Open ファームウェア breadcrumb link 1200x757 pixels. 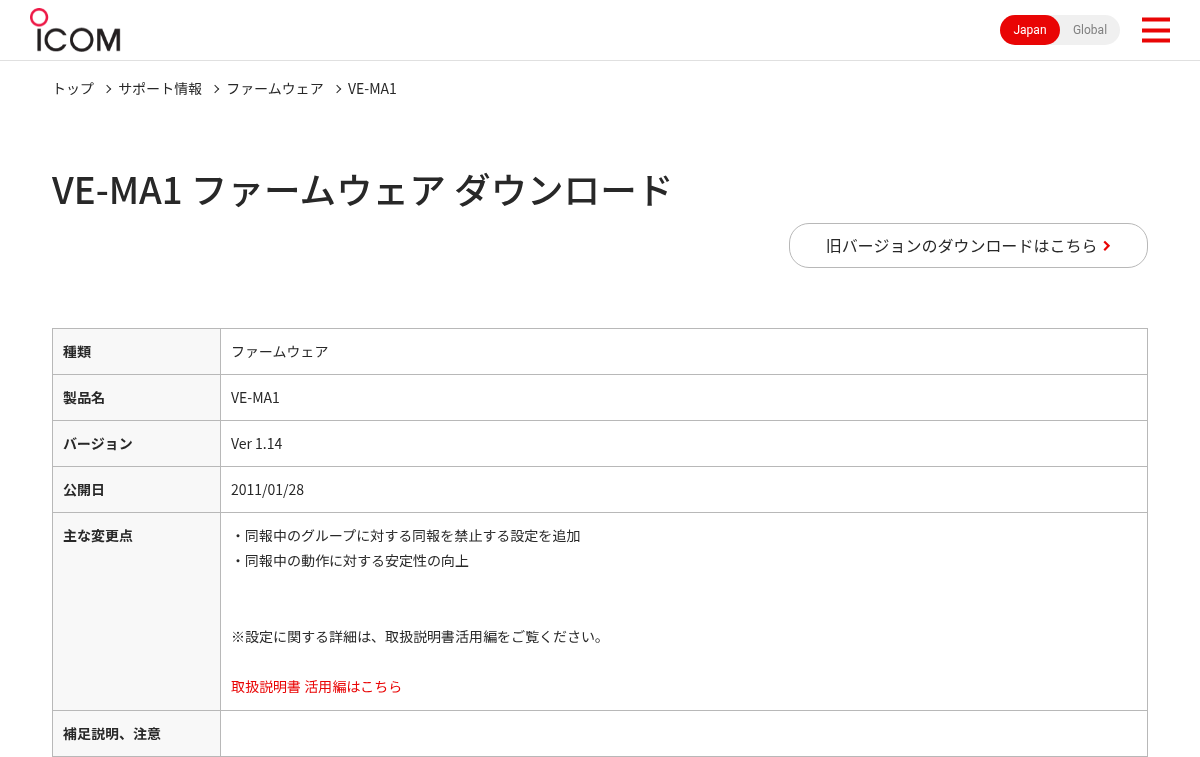tap(275, 88)
